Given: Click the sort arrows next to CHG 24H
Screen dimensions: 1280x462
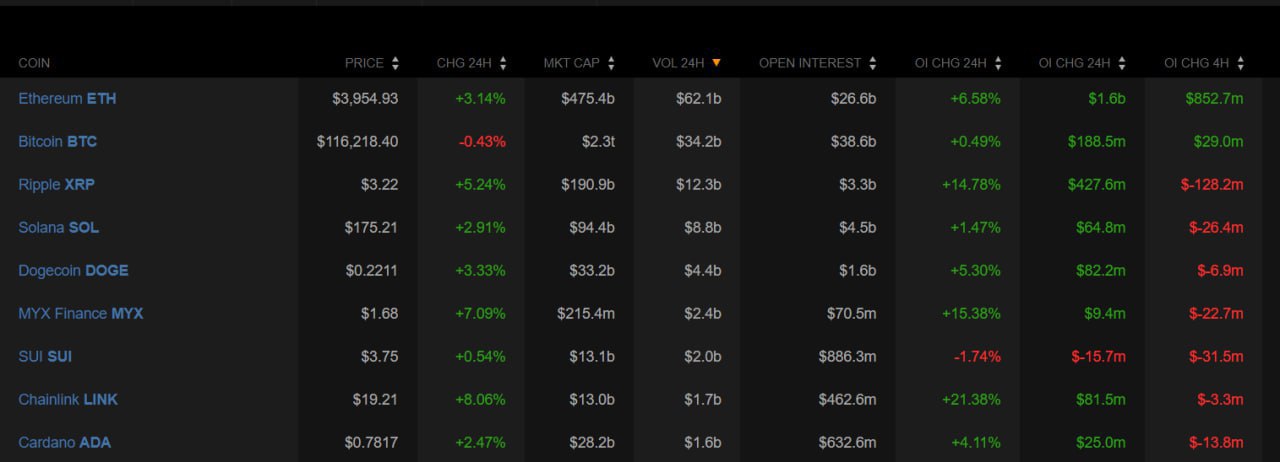Looking at the screenshot, I should pos(502,63).
